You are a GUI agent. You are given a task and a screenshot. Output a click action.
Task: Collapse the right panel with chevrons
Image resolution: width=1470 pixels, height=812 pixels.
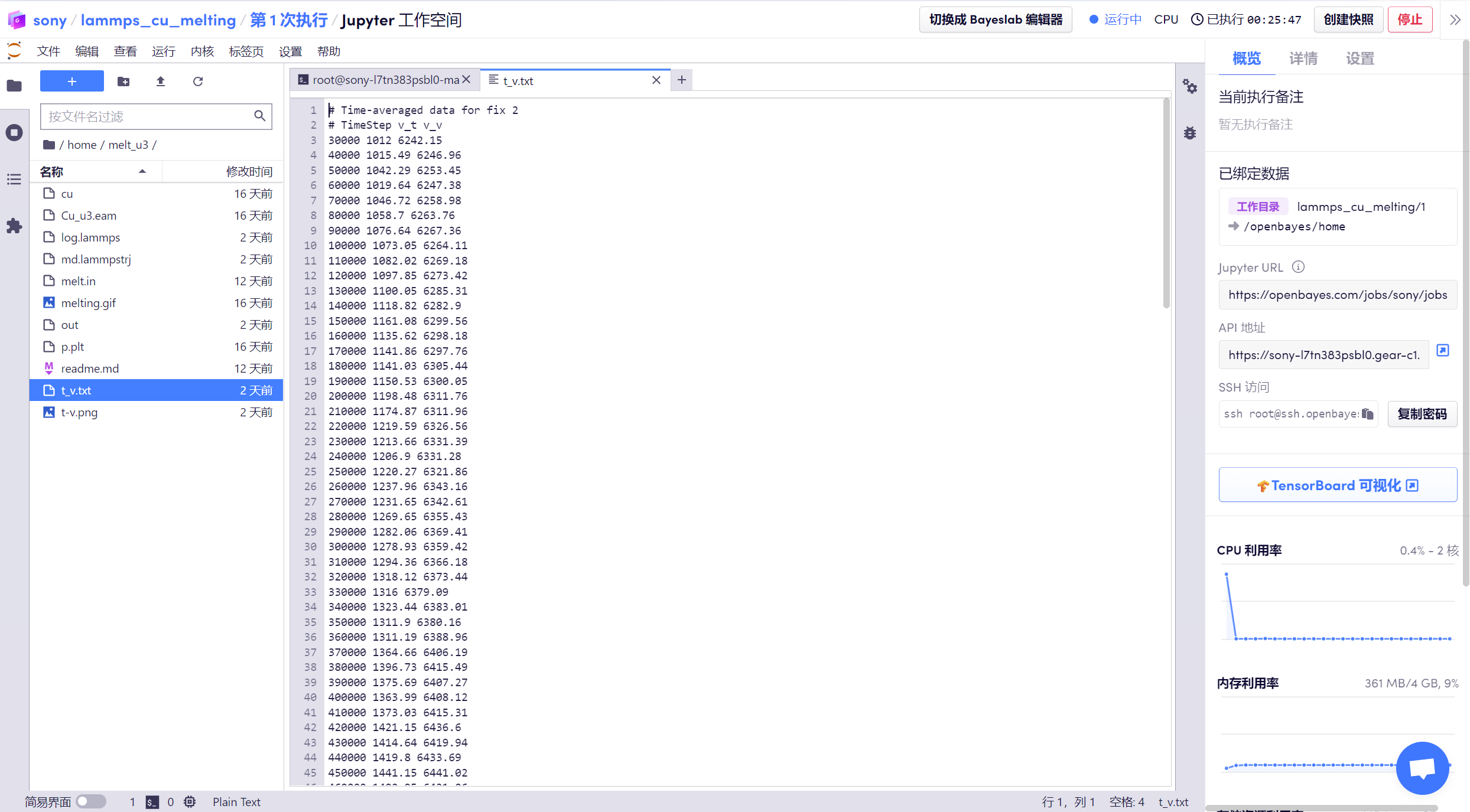click(x=1455, y=19)
